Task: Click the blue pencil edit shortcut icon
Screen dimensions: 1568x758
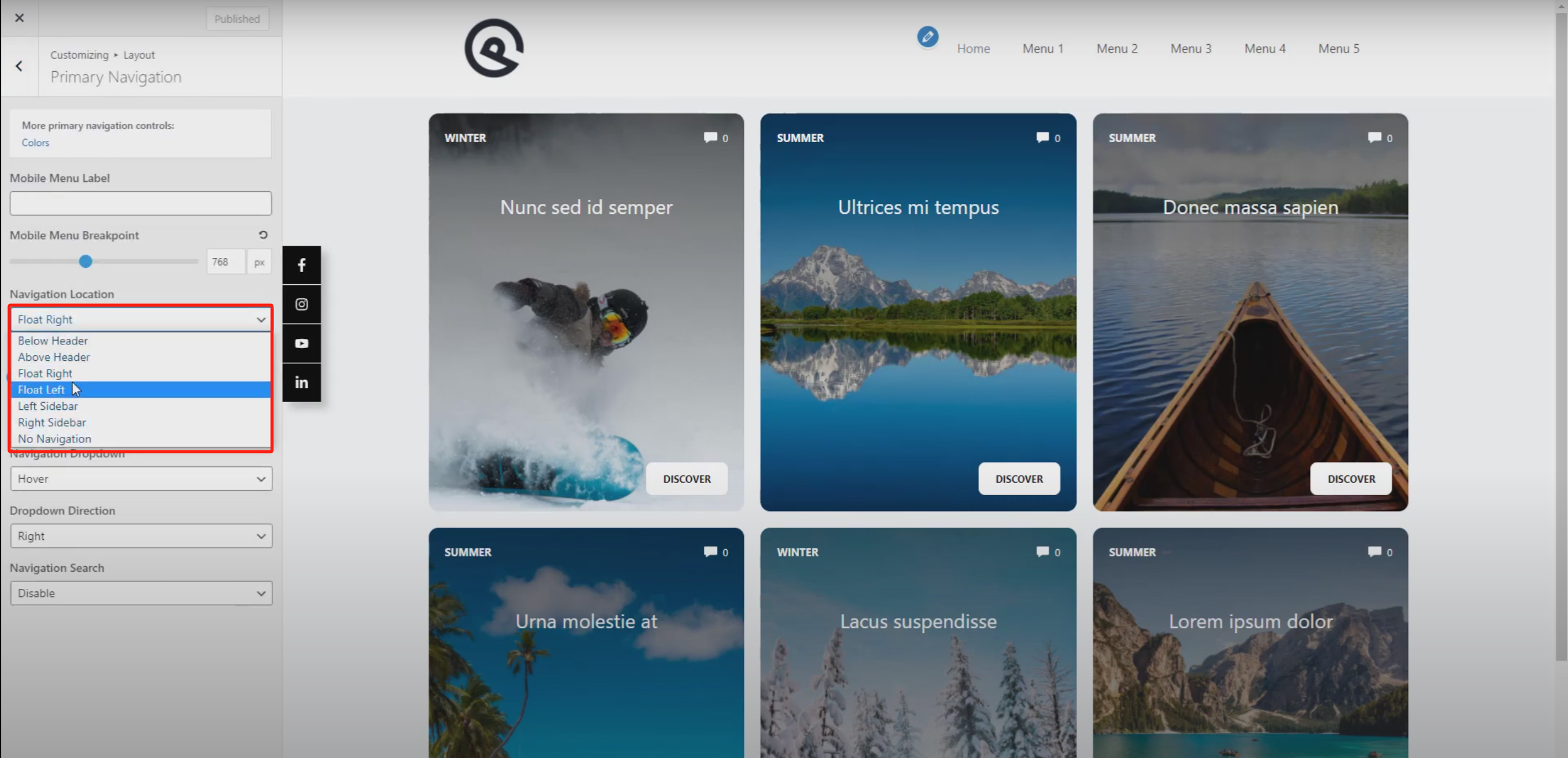Action: pos(927,37)
